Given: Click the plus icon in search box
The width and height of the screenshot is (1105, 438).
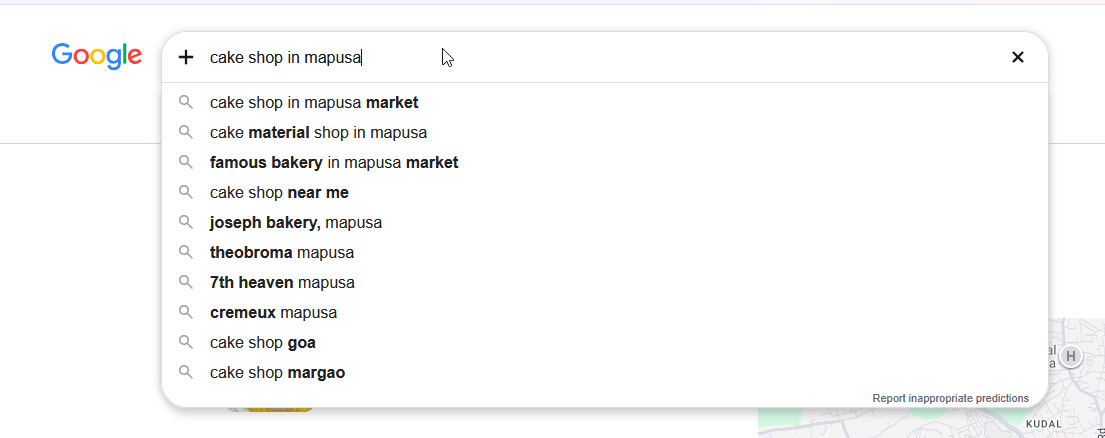Looking at the screenshot, I should [185, 57].
